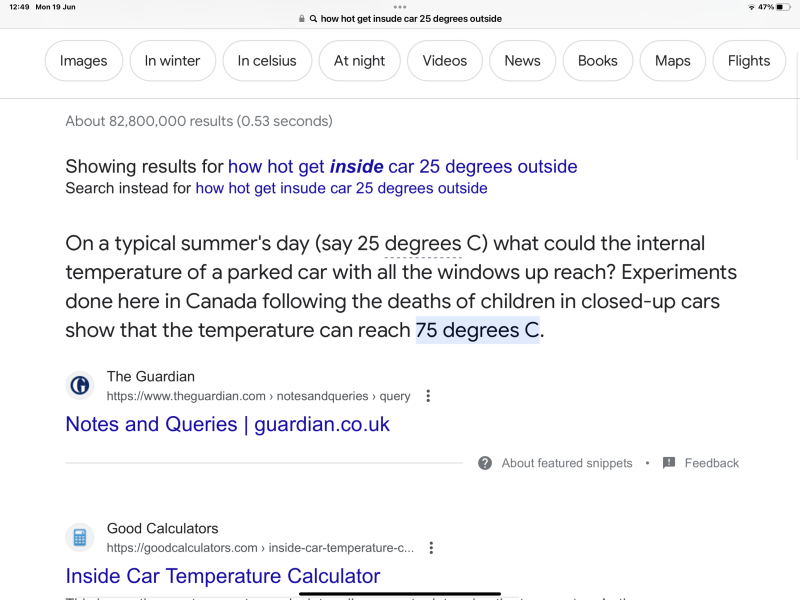
Task: Choose the In celsius chip
Action: [x=267, y=61]
